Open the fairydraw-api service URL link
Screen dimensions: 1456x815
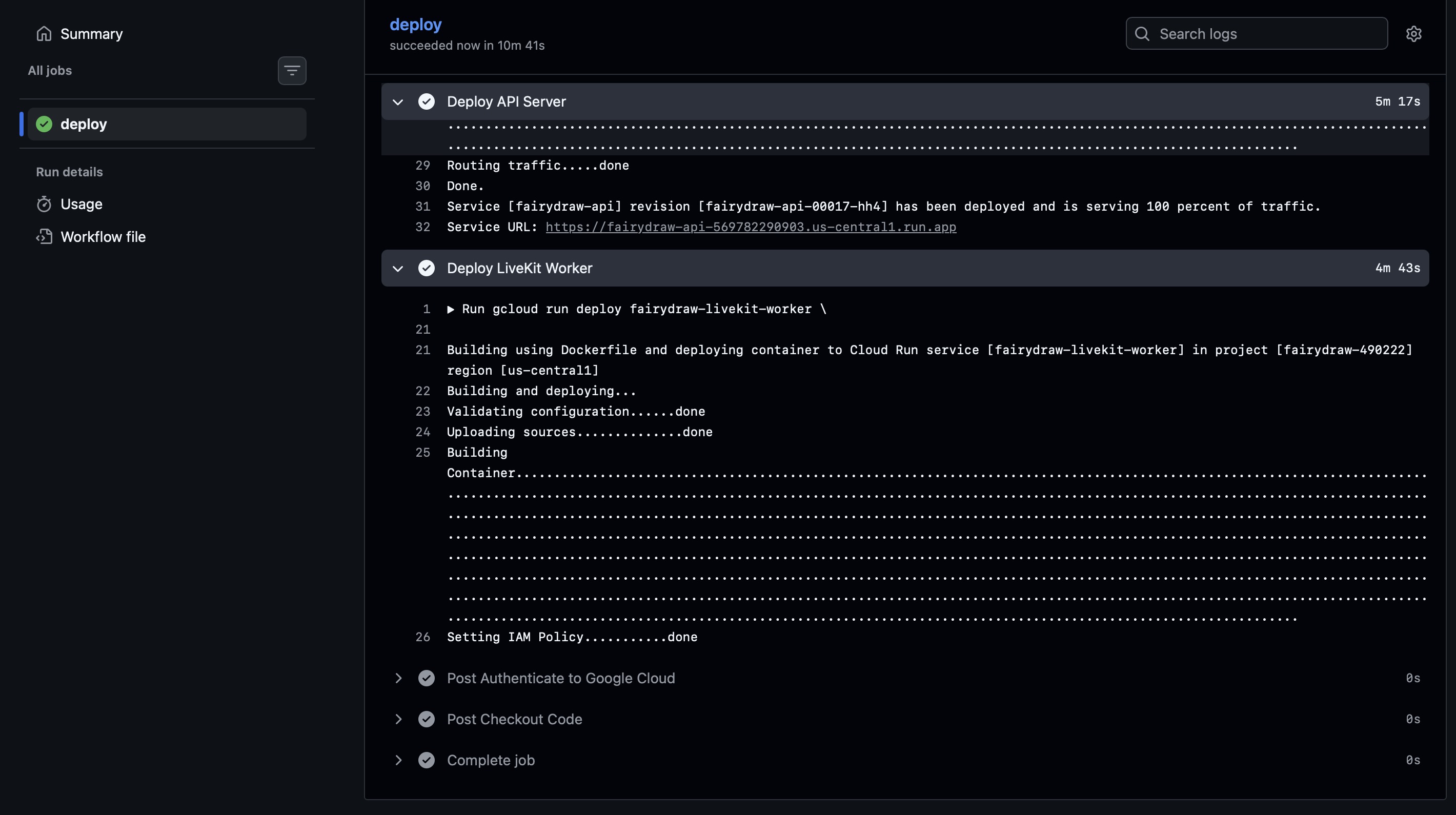pos(750,227)
